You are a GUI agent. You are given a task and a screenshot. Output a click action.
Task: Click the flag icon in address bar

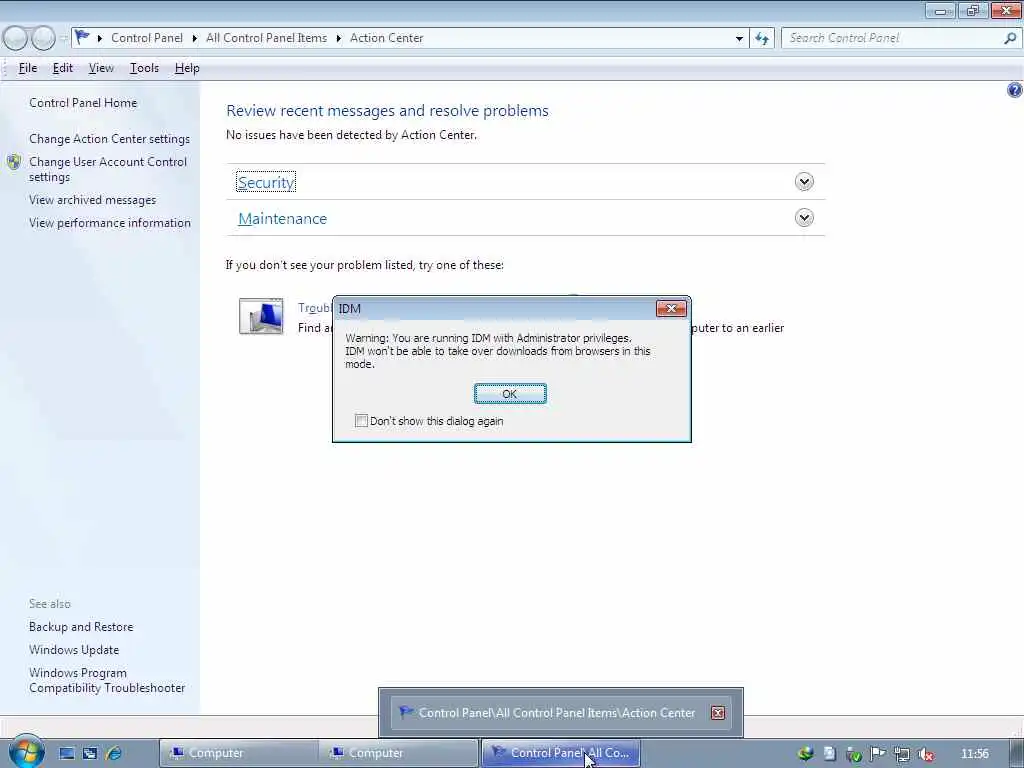pos(82,37)
